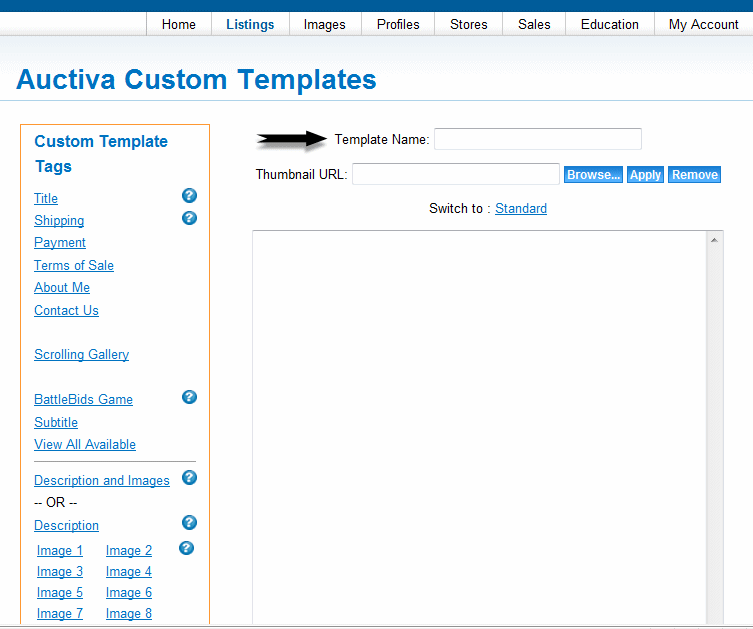The image size is (753, 629).
Task: Insert Description and Images tag
Action: pyautogui.click(x=102, y=480)
